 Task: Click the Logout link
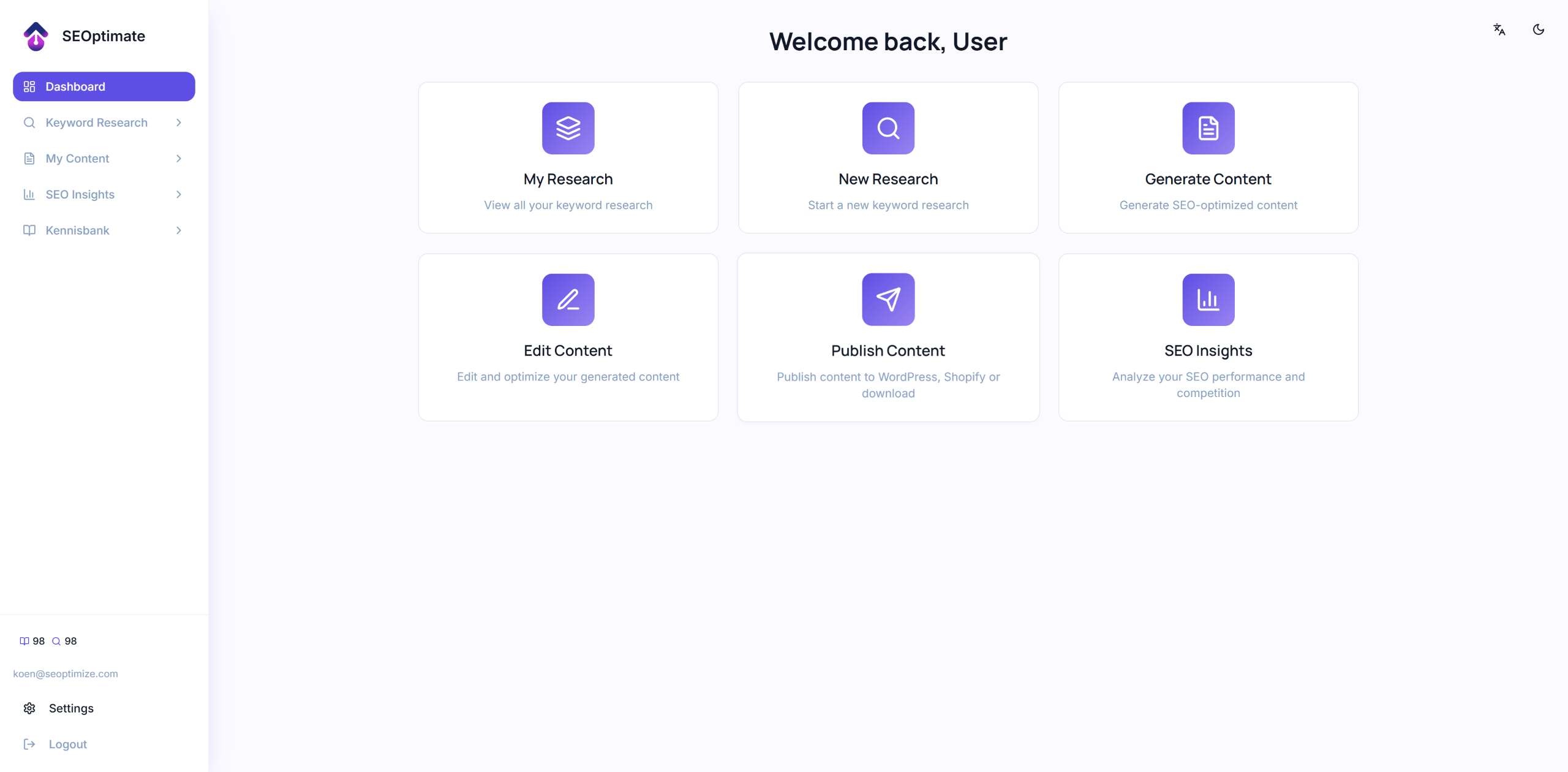[67, 744]
